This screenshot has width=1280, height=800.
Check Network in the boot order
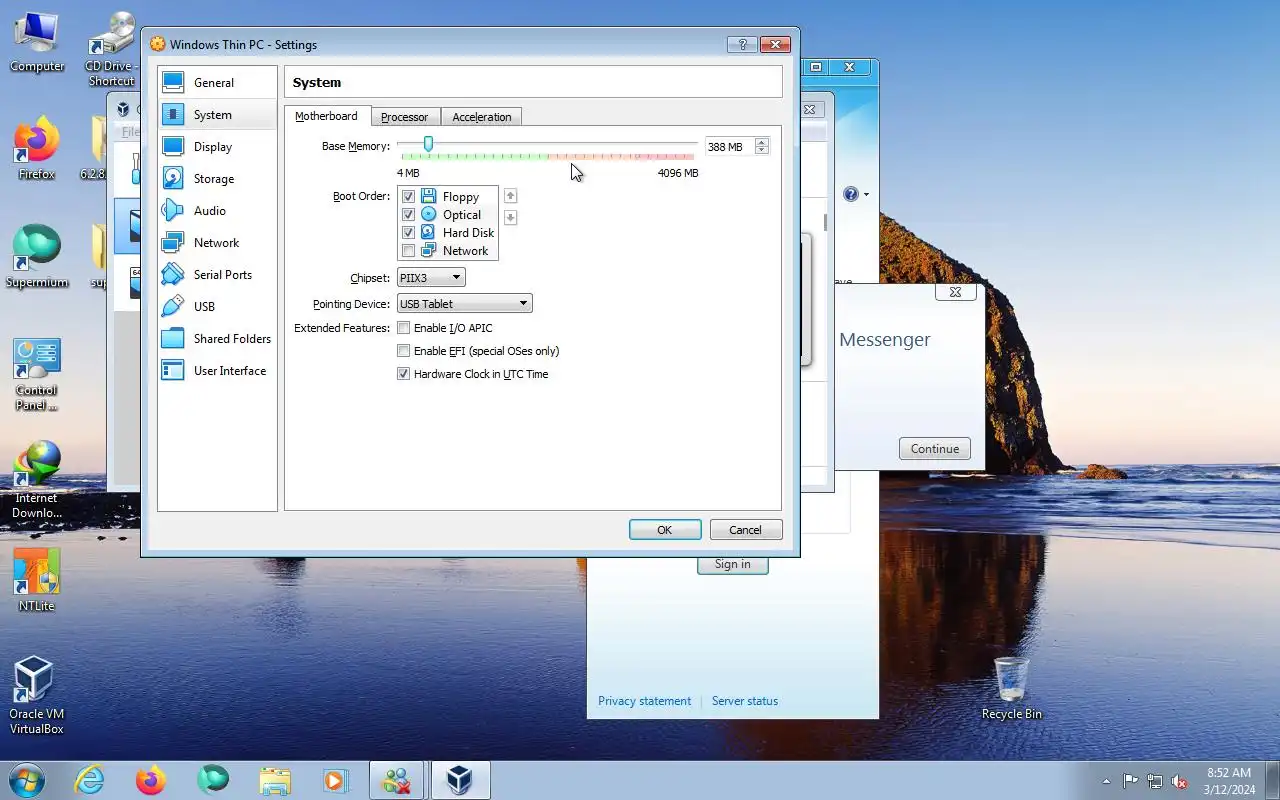[408, 251]
